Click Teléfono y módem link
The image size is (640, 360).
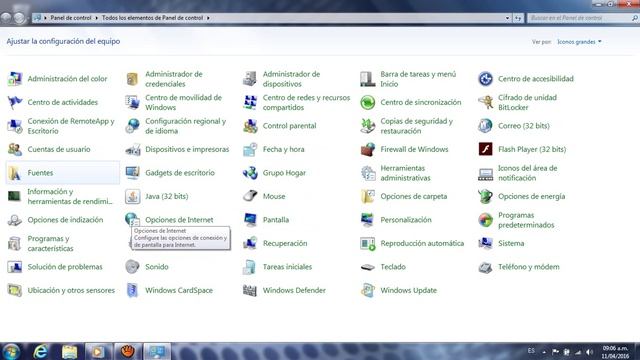(529, 267)
